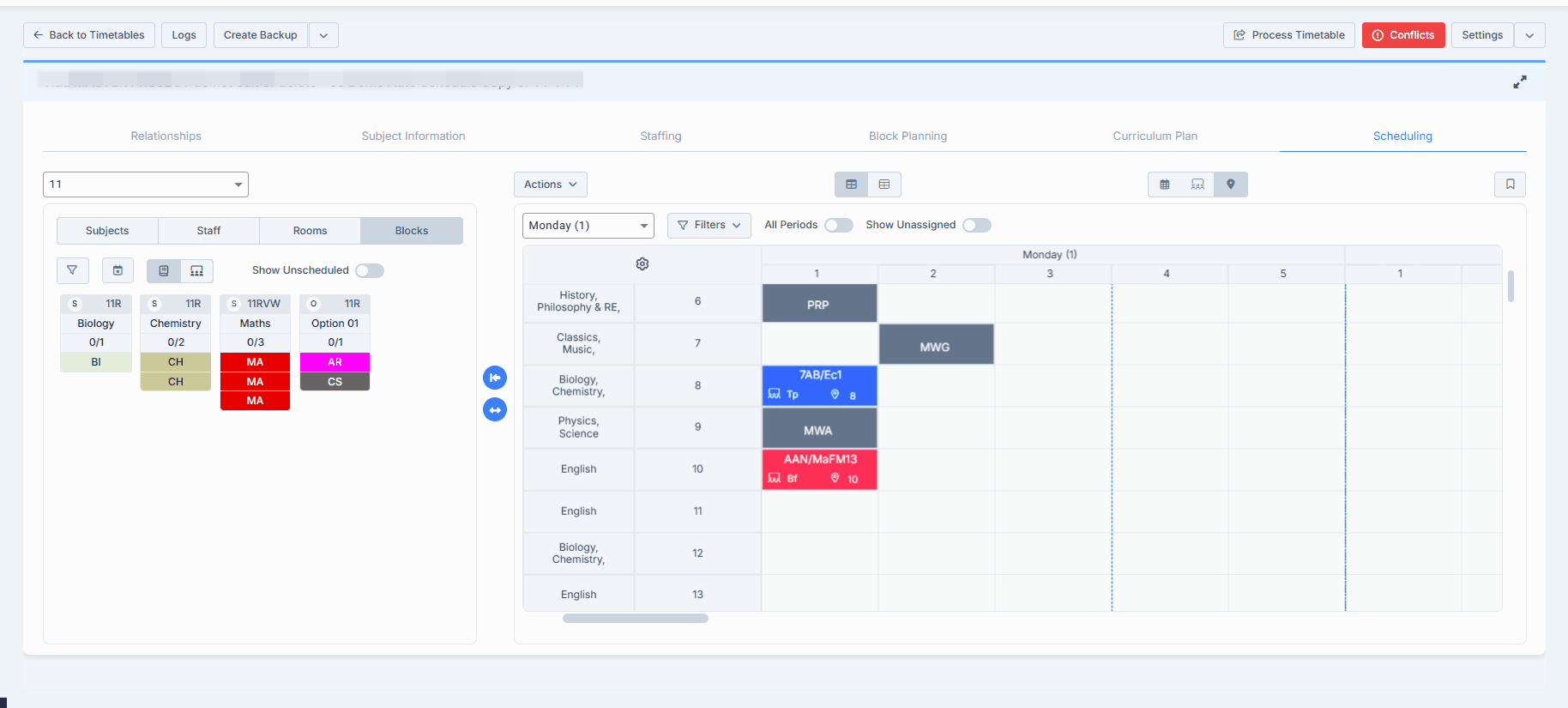Select the map pin location view icon
The width and height of the screenshot is (1568, 708).
(x=1230, y=185)
